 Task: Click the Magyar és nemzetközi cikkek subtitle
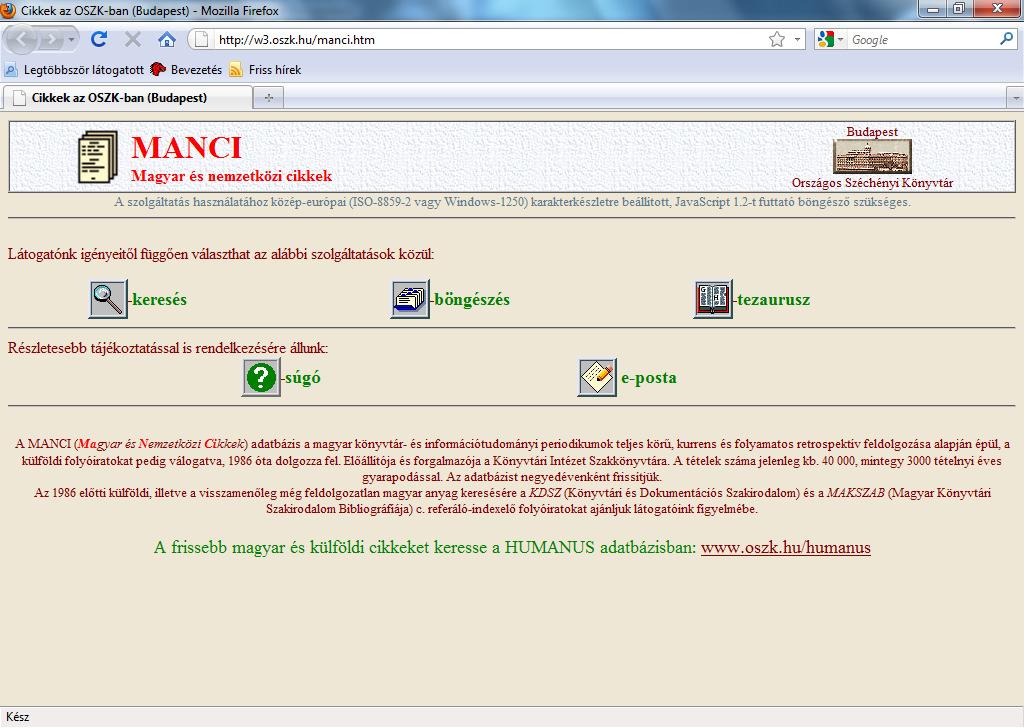pos(232,176)
